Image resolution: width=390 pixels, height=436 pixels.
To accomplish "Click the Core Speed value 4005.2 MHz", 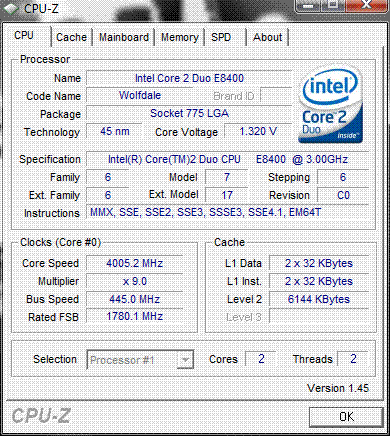I will pos(135,263).
